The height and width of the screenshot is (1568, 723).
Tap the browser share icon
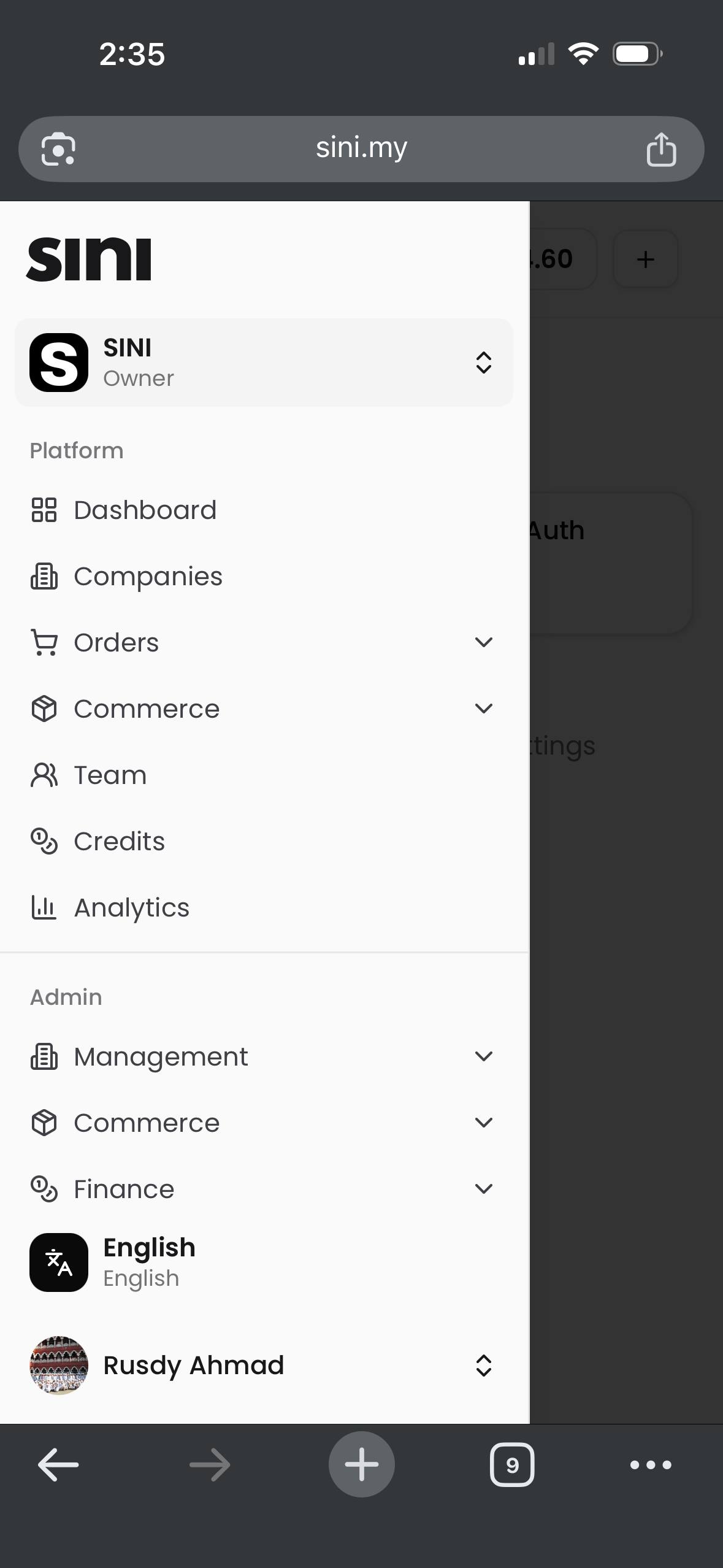click(661, 149)
